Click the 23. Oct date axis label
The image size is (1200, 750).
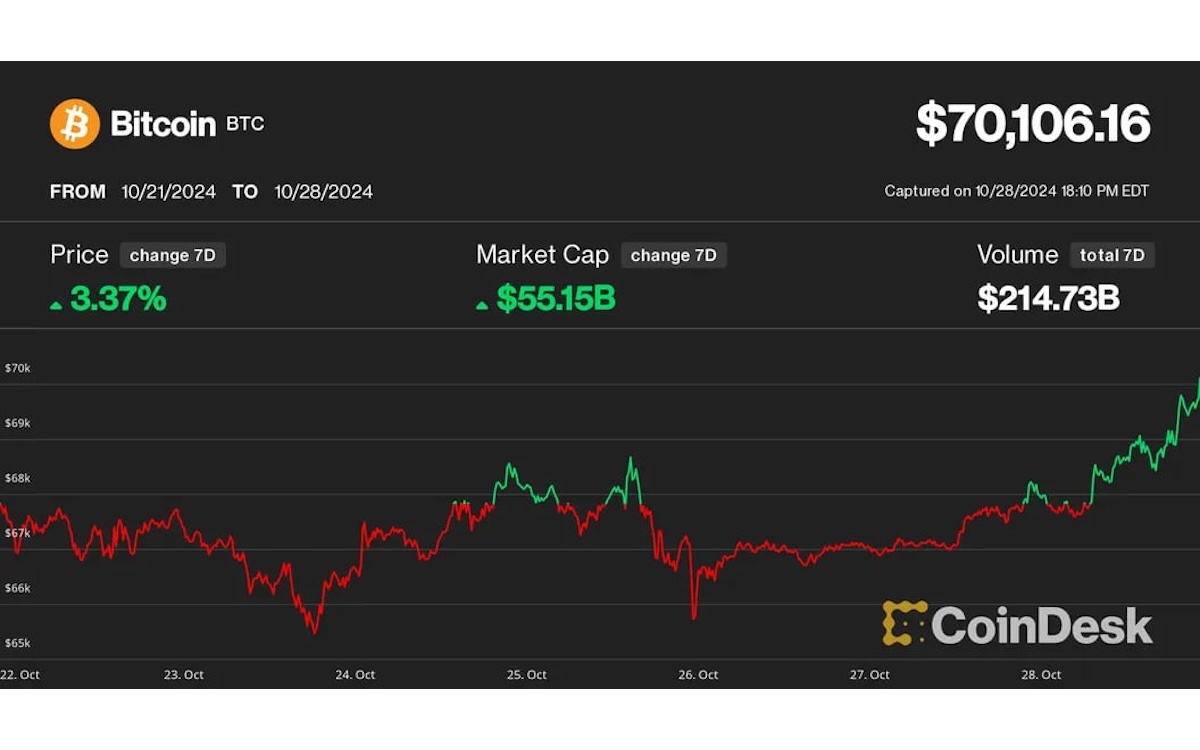click(x=184, y=675)
